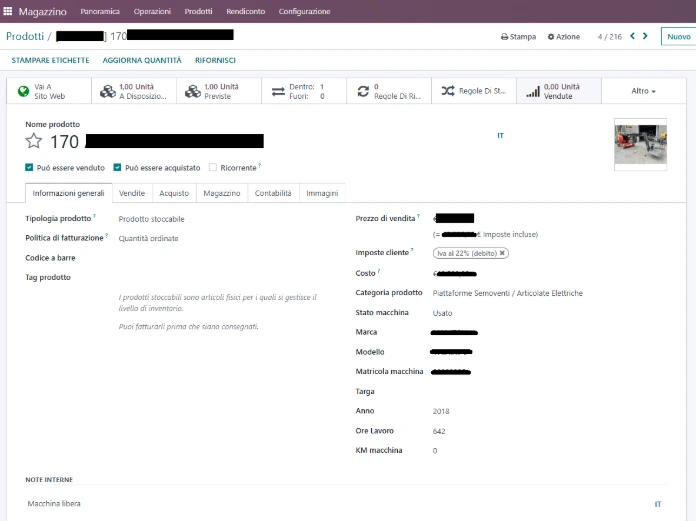
Task: Click the printer icon for Stampa
Action: 504,37
